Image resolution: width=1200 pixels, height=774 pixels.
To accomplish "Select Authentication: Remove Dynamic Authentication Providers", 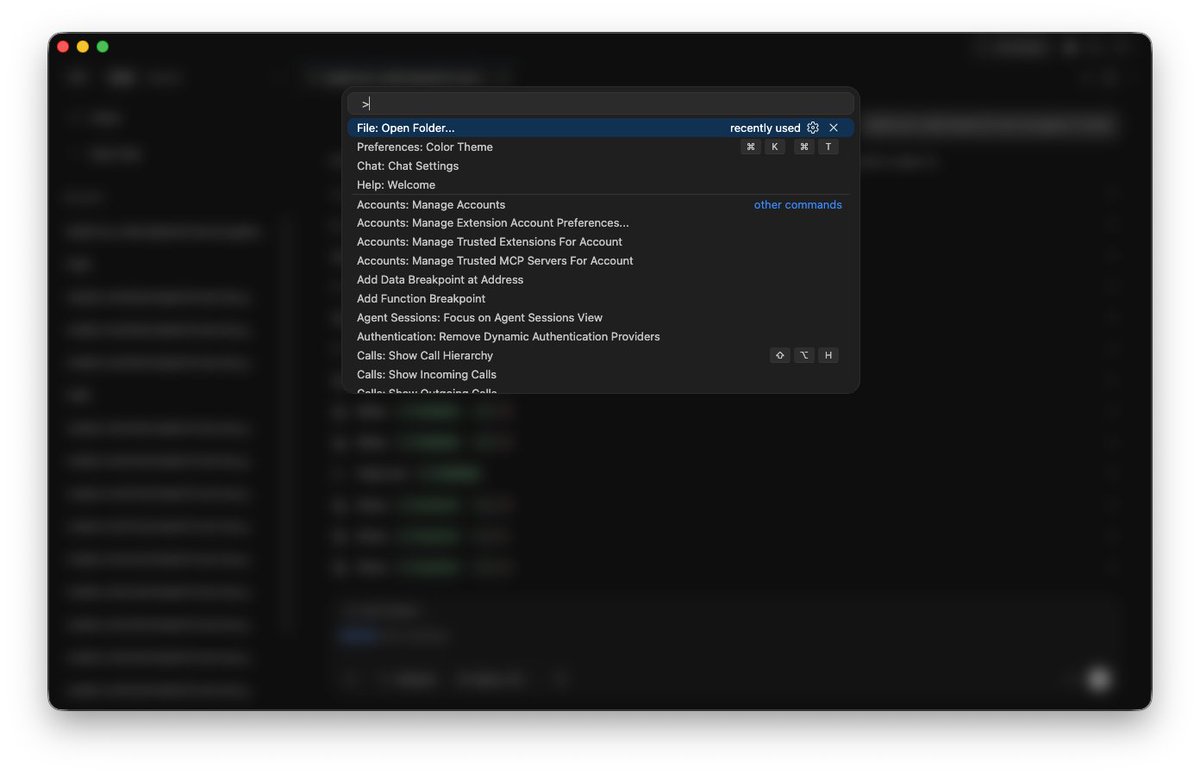I will [600, 337].
